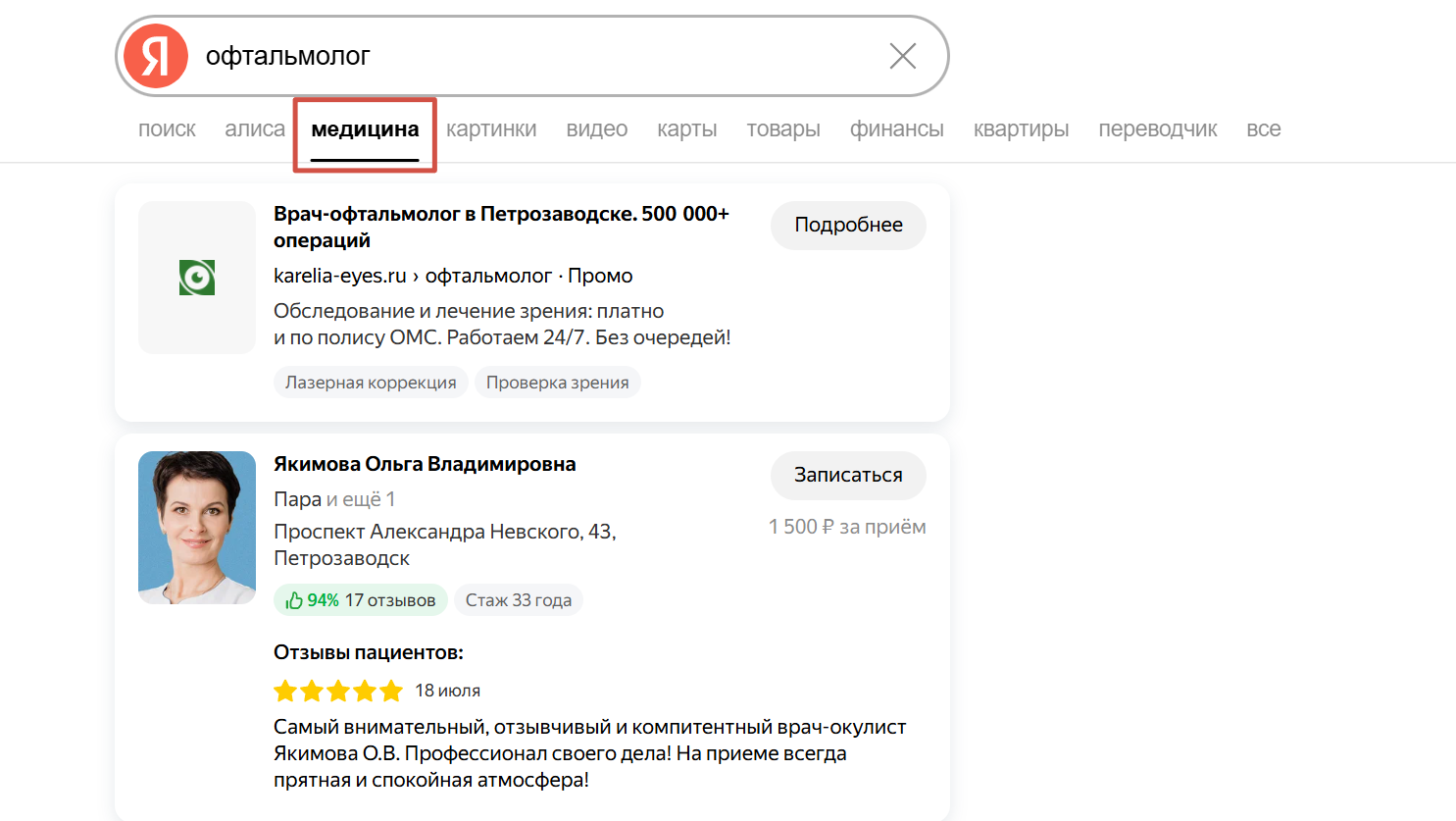Switch to the поиск tab

(x=167, y=129)
